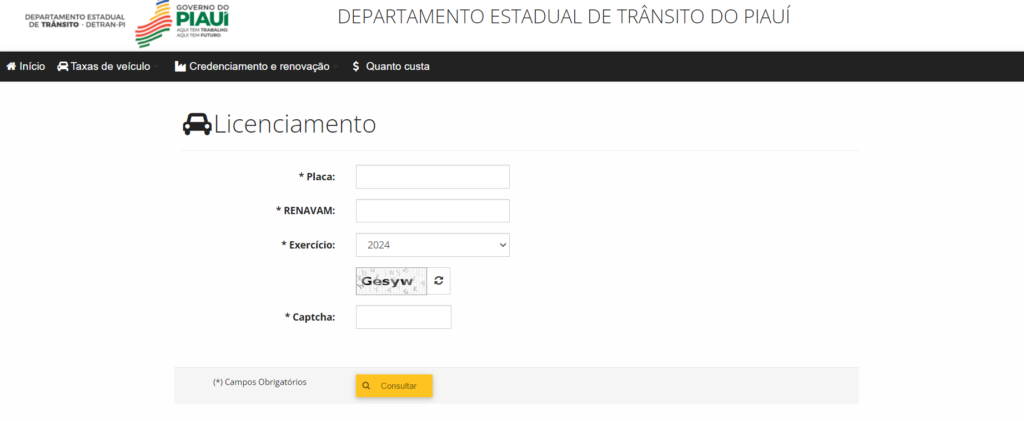The image size is (1024, 421).
Task: Focus the RENAVAM input field
Action: point(432,211)
